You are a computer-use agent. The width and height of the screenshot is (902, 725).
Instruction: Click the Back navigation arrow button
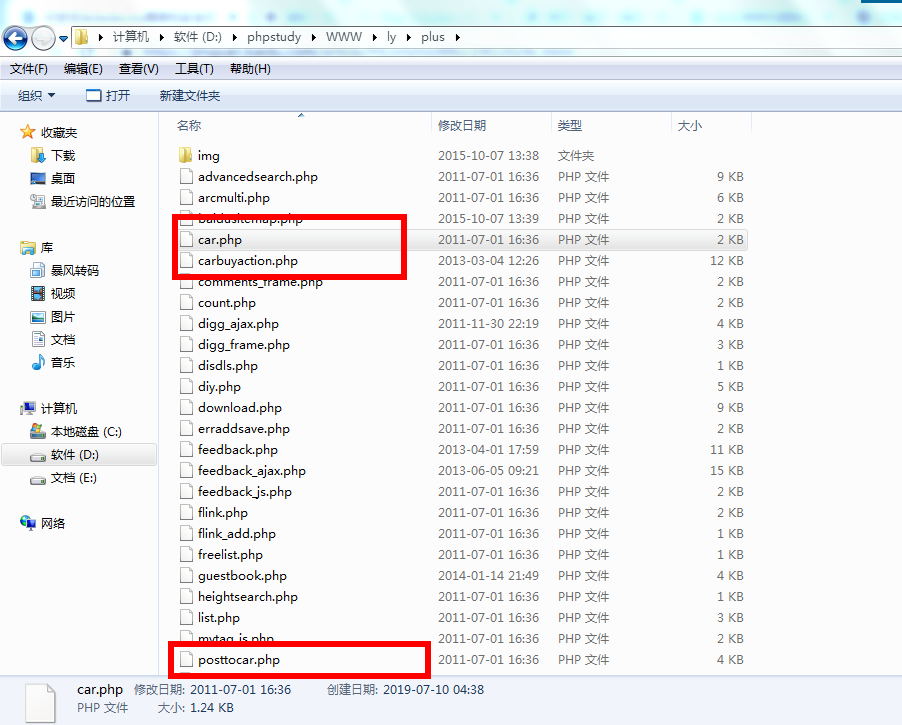coord(16,38)
